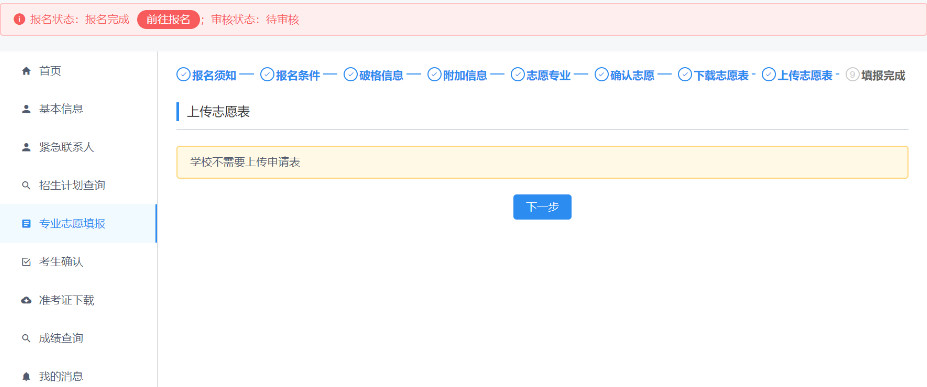The width and height of the screenshot is (927, 387).
Task: Click the notice 学校不需要上传申请表
Action: point(542,162)
